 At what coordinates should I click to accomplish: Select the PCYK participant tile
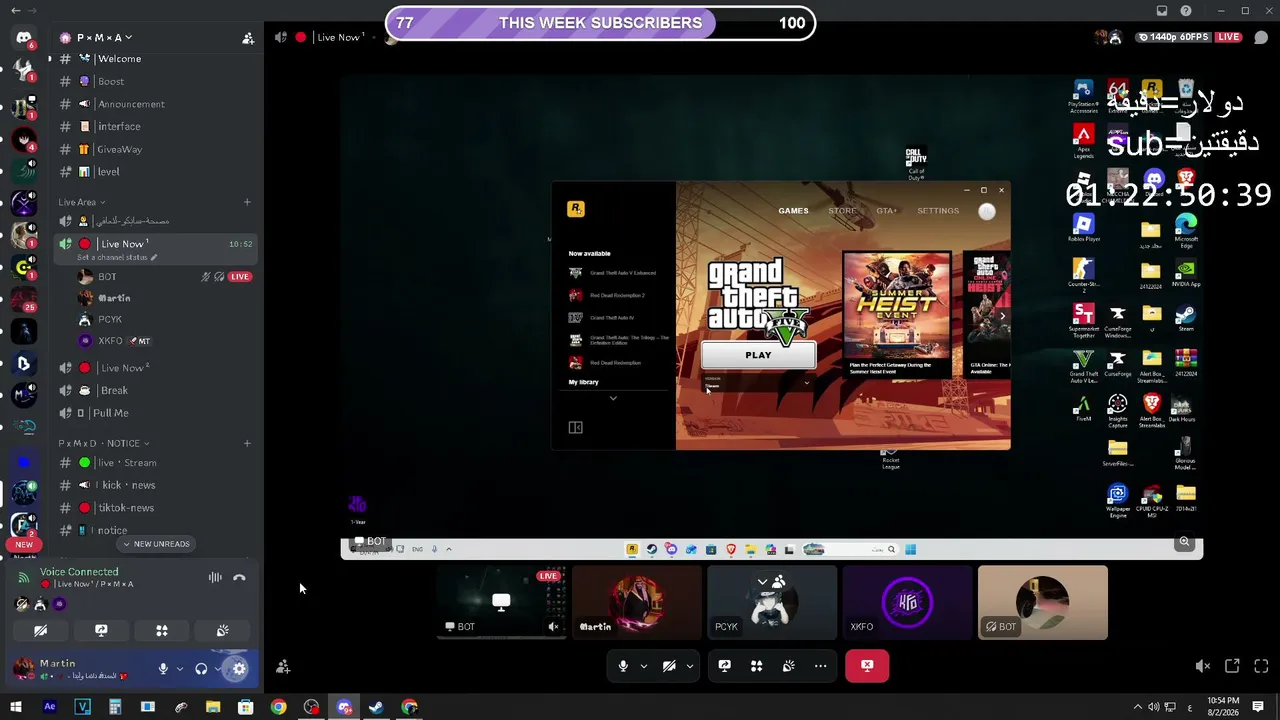tap(772, 603)
